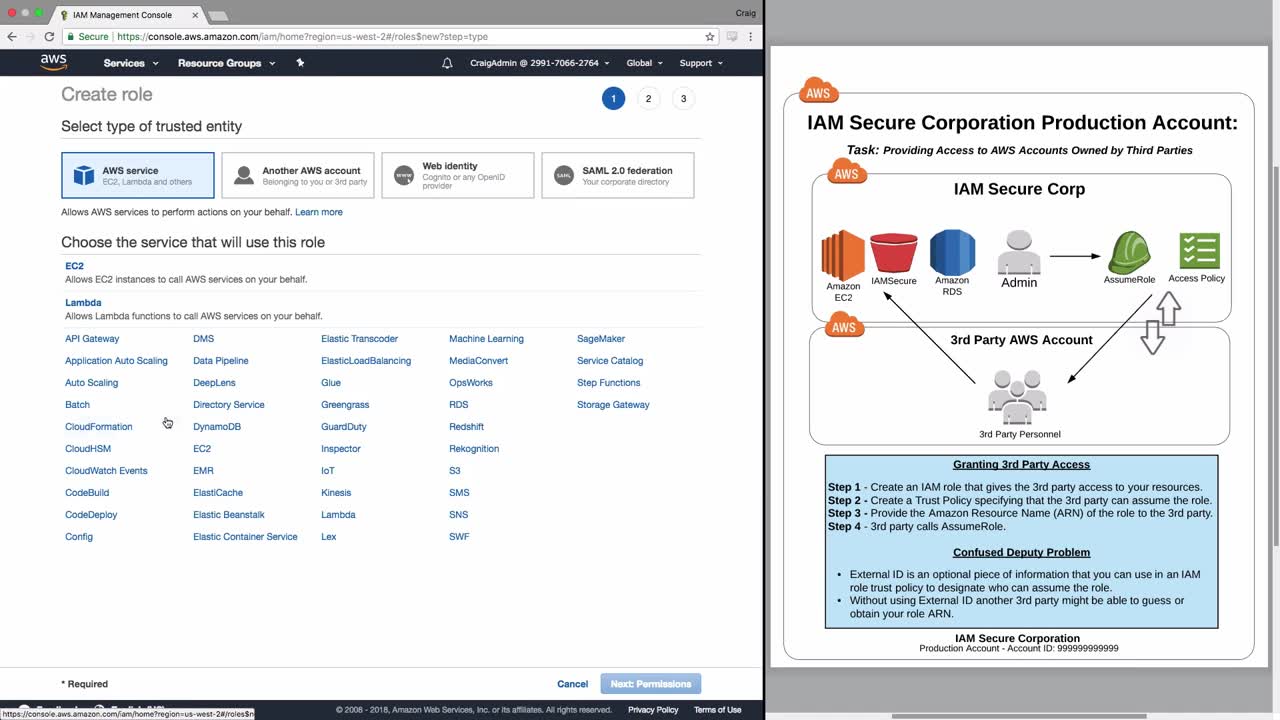
Task: Jump to step 2 indicator
Action: [648, 99]
